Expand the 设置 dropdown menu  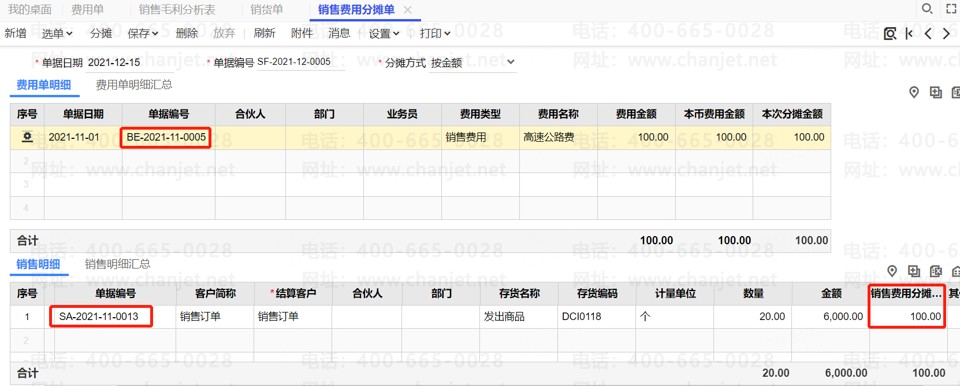pyautogui.click(x=384, y=34)
